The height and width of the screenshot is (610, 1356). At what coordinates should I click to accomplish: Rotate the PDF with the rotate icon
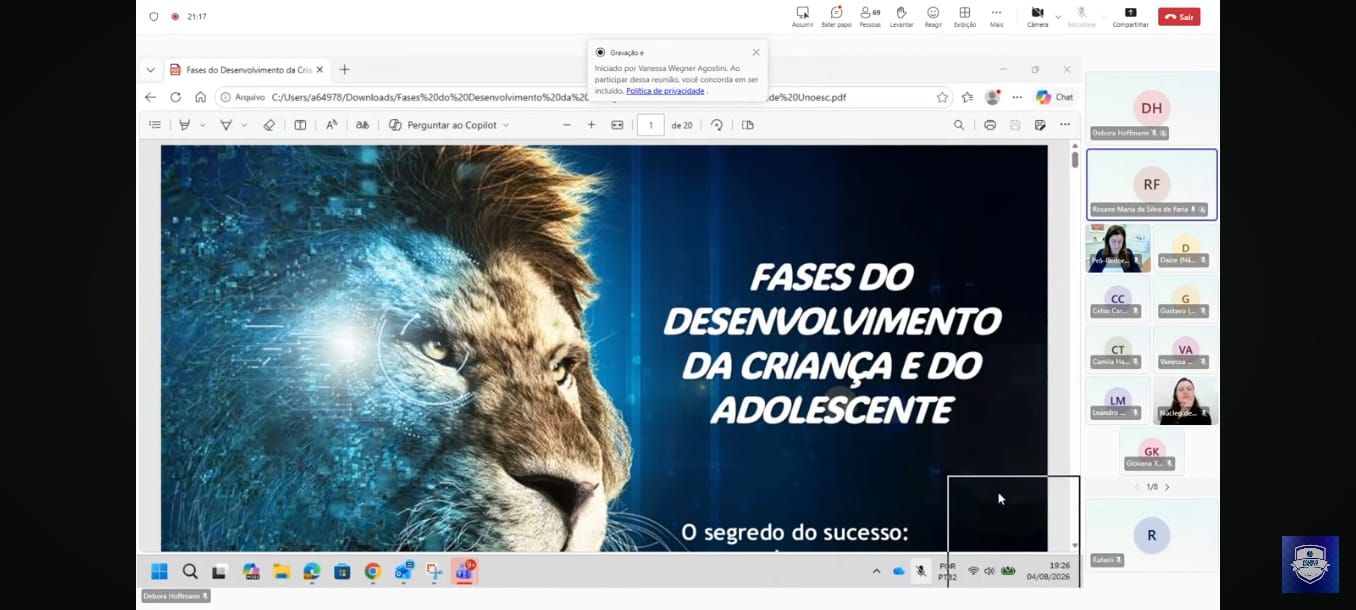click(717, 125)
